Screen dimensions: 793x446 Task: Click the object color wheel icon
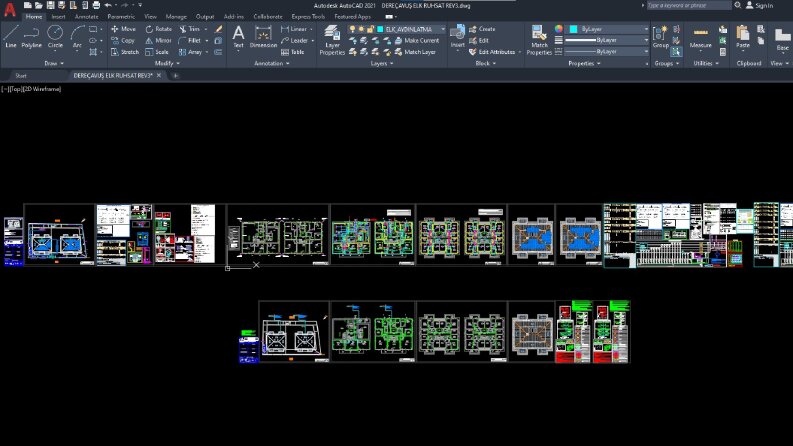558,29
